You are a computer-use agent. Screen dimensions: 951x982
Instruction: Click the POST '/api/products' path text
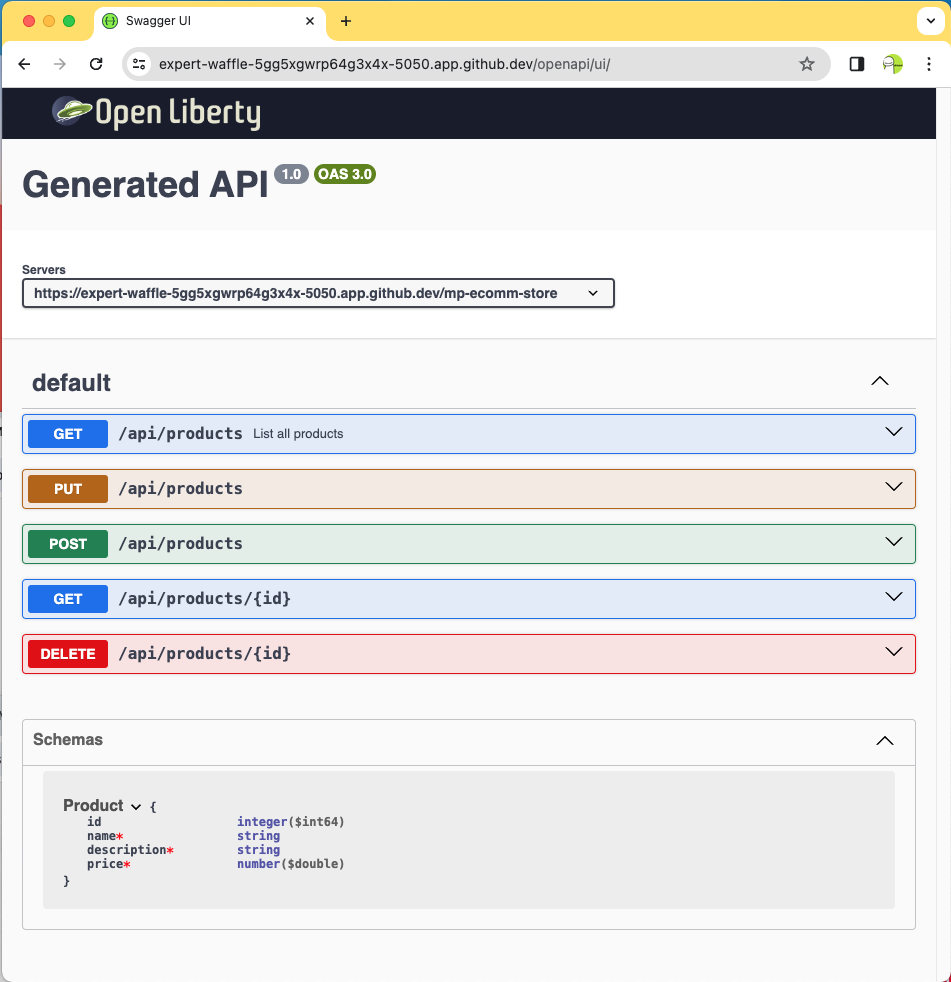point(180,544)
